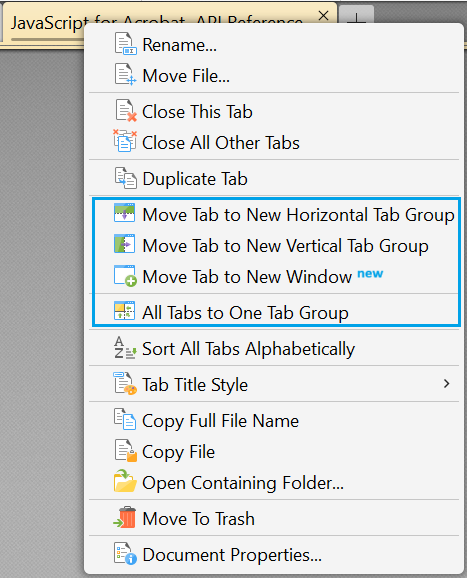Select Move Tab to New Window

pyautogui.click(x=274, y=276)
